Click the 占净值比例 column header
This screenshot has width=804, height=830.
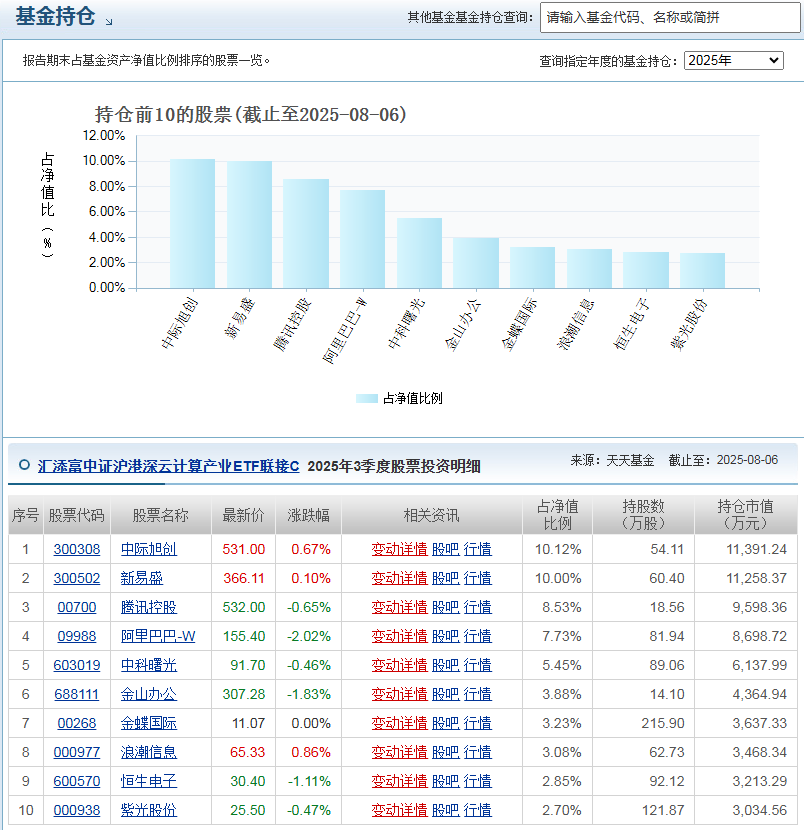click(557, 515)
